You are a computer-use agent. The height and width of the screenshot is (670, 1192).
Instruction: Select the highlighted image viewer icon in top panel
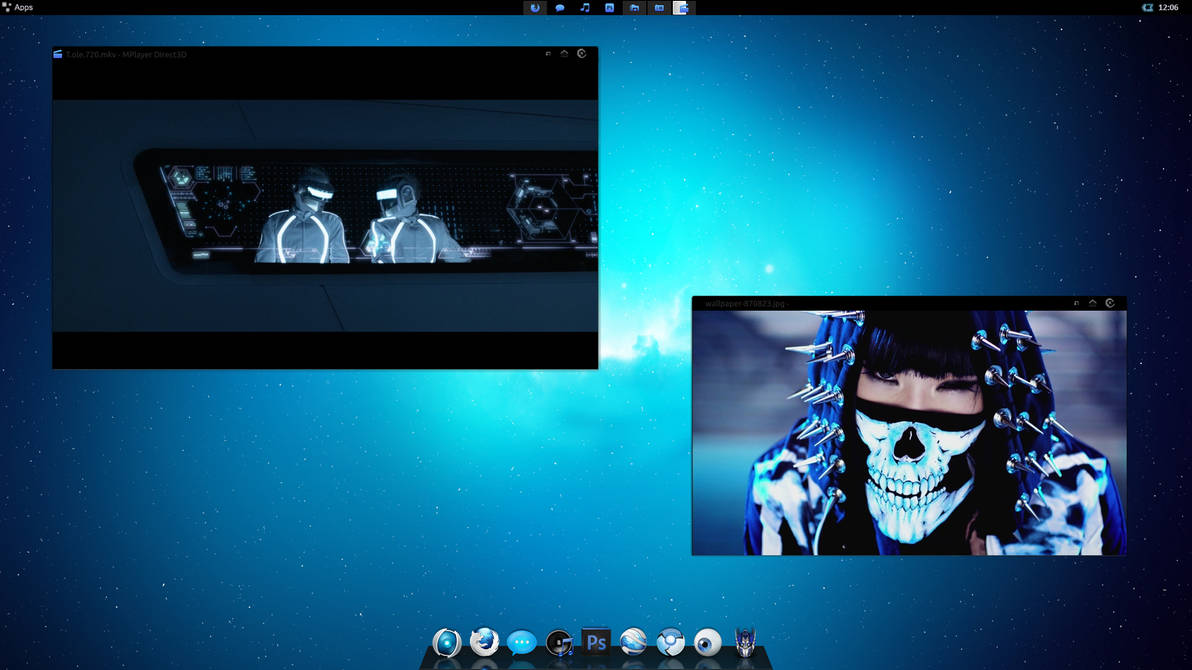(683, 8)
